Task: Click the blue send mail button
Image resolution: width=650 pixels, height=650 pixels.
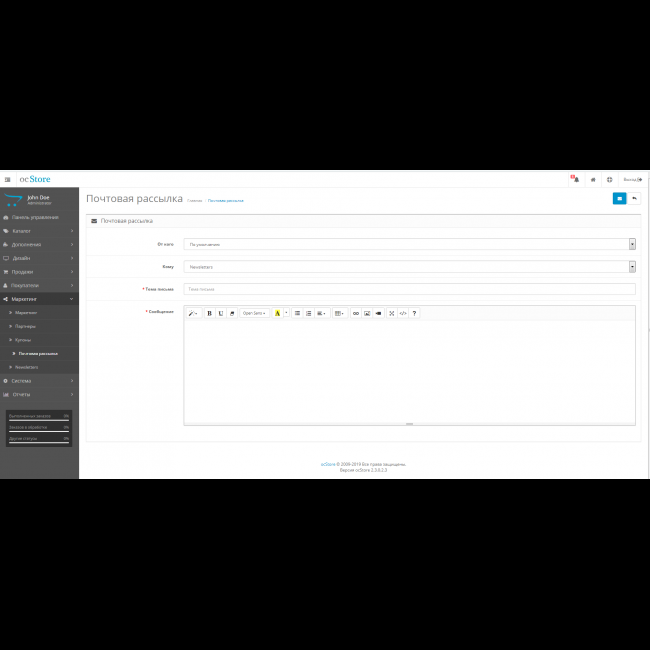Action: coord(619,198)
